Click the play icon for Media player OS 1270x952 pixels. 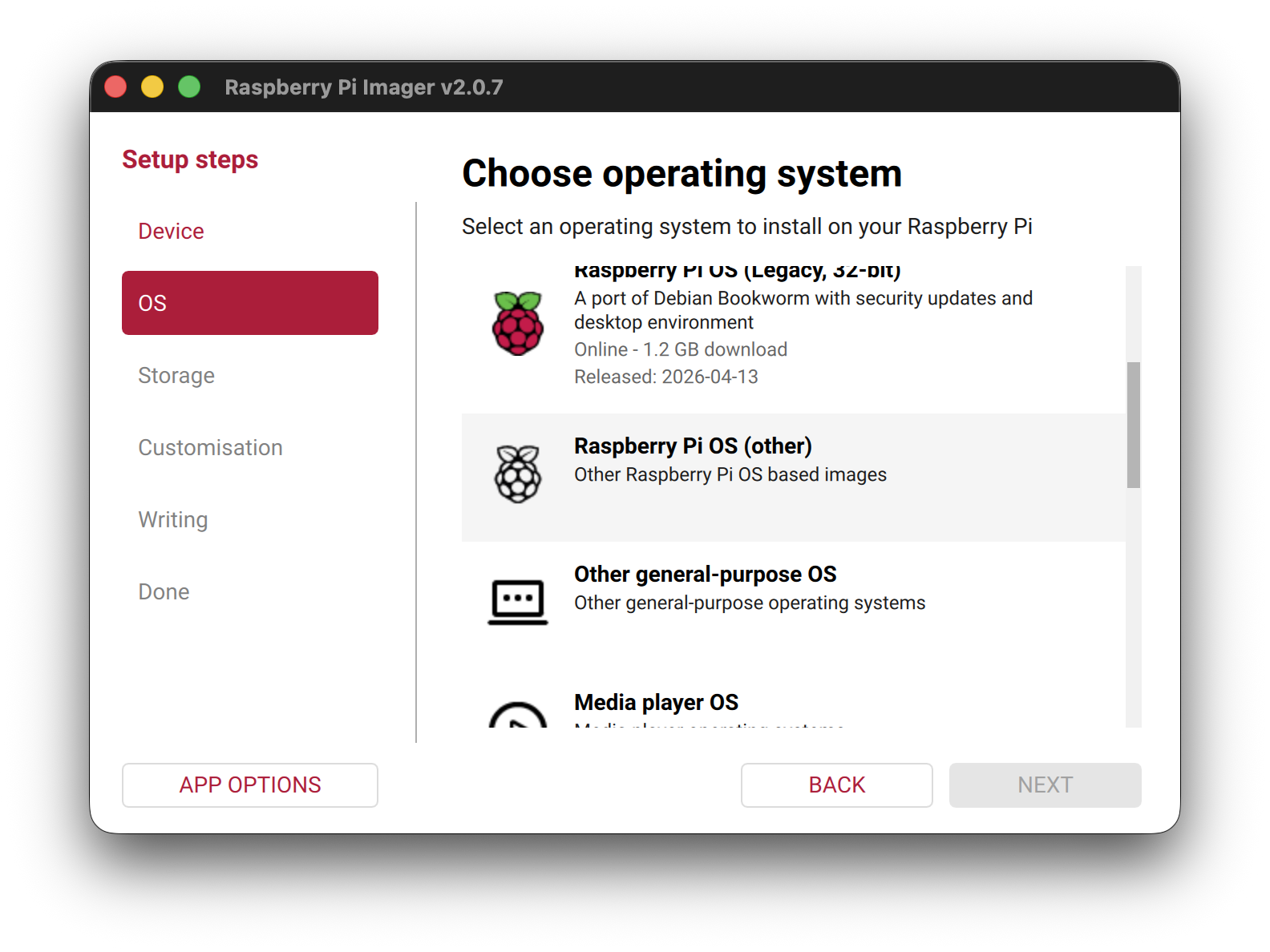(x=518, y=715)
